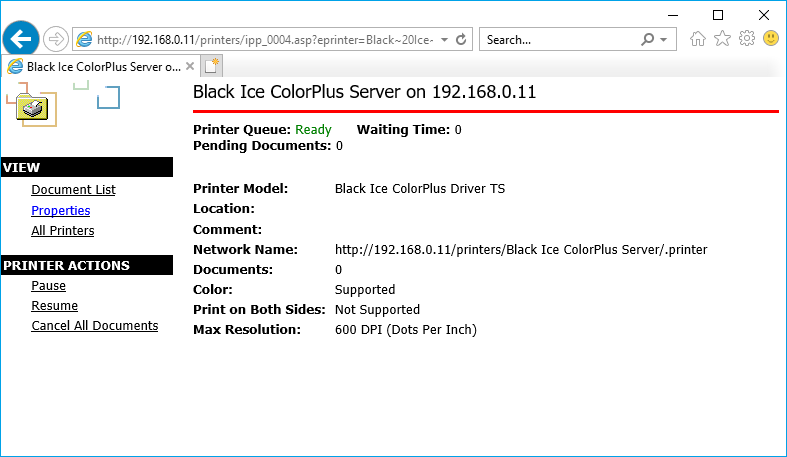Select the Black Ice ColorPlus Server tab
Image resolution: width=787 pixels, height=457 pixels.
coord(100,66)
